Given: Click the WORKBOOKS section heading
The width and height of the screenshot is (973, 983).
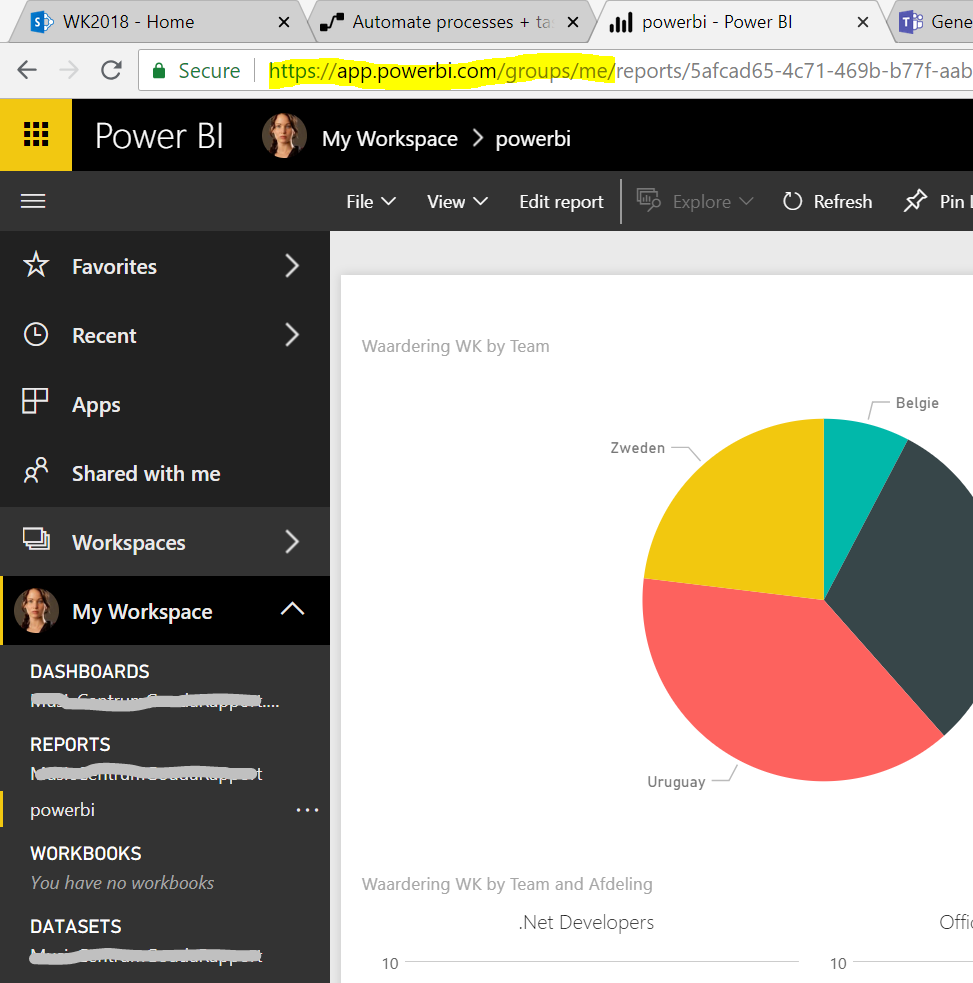Looking at the screenshot, I should point(86,853).
